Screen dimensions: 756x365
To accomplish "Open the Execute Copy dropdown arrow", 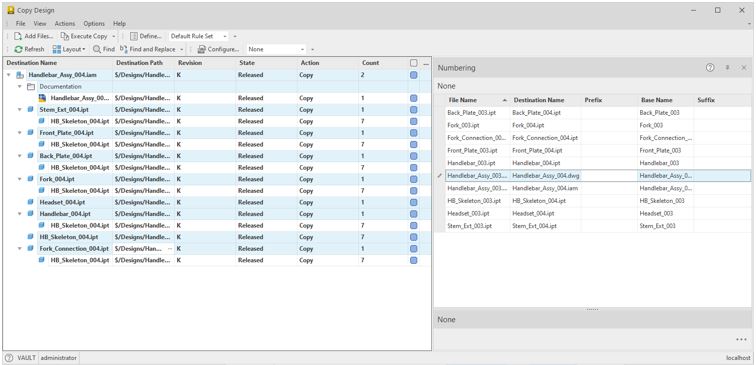I will pos(113,36).
